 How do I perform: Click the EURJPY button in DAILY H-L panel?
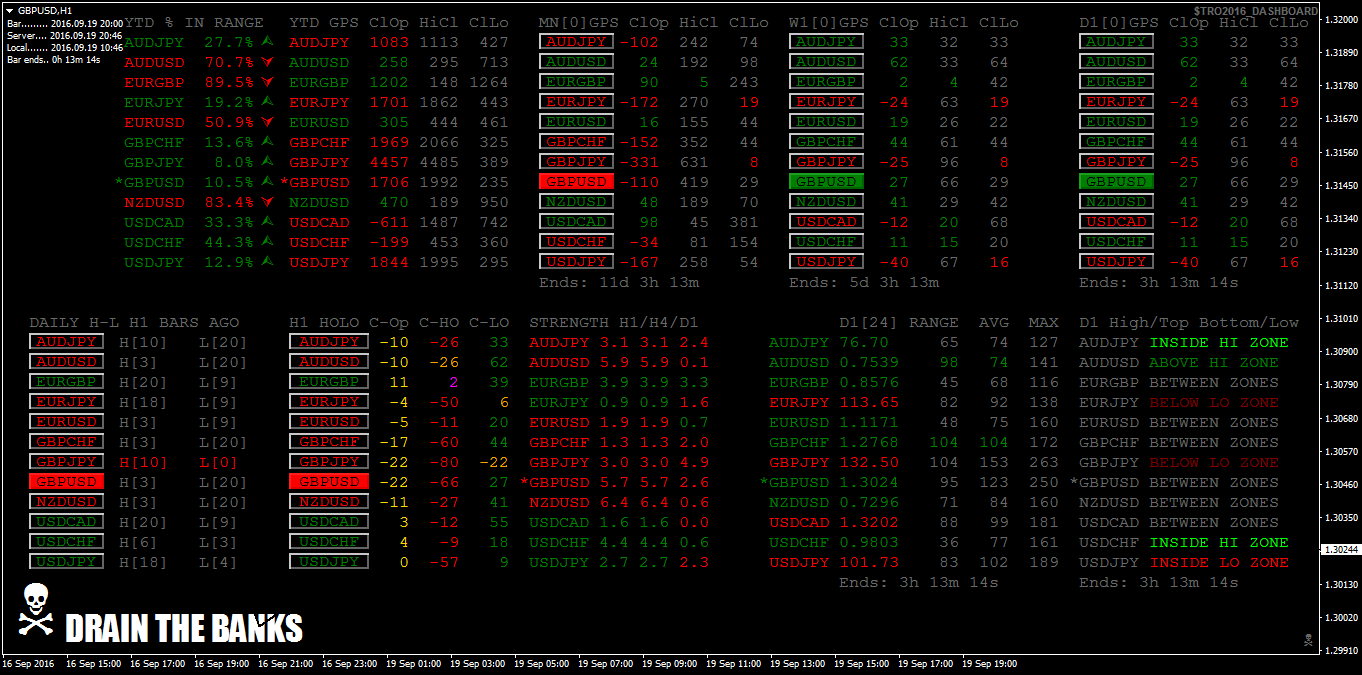66,402
